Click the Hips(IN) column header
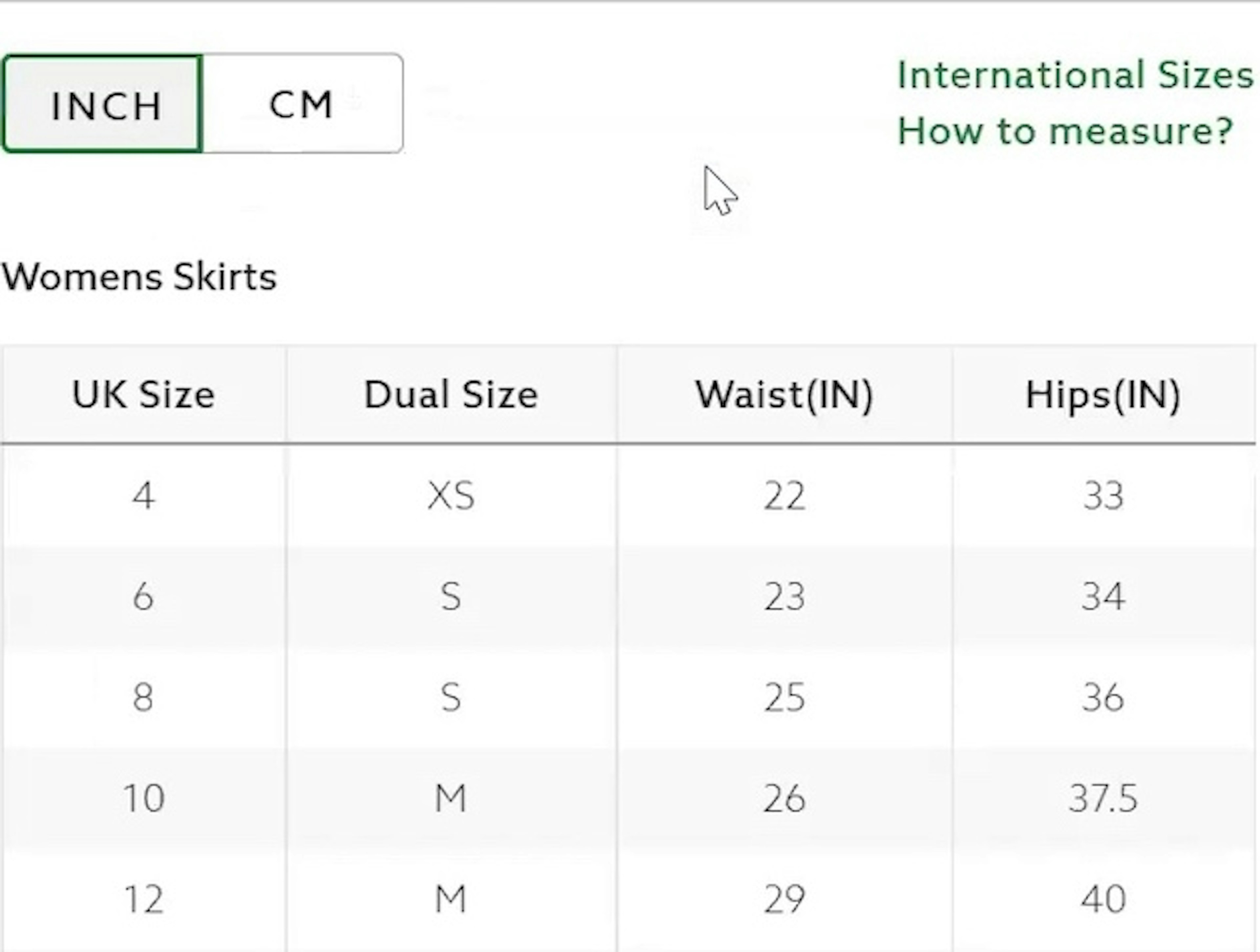Image resolution: width=1260 pixels, height=952 pixels. click(1103, 394)
